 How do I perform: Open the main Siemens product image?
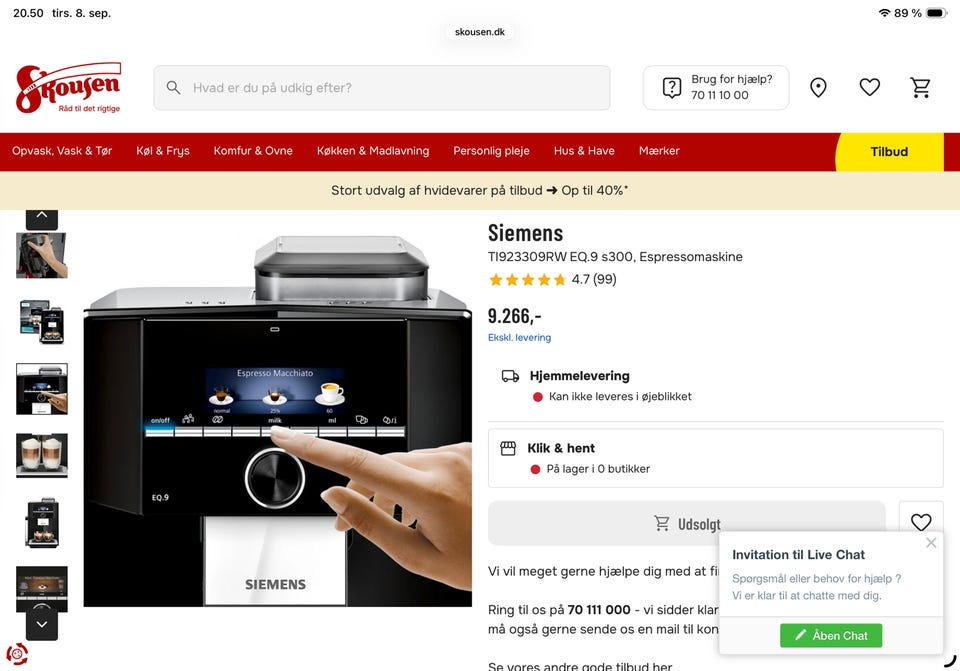coord(277,420)
